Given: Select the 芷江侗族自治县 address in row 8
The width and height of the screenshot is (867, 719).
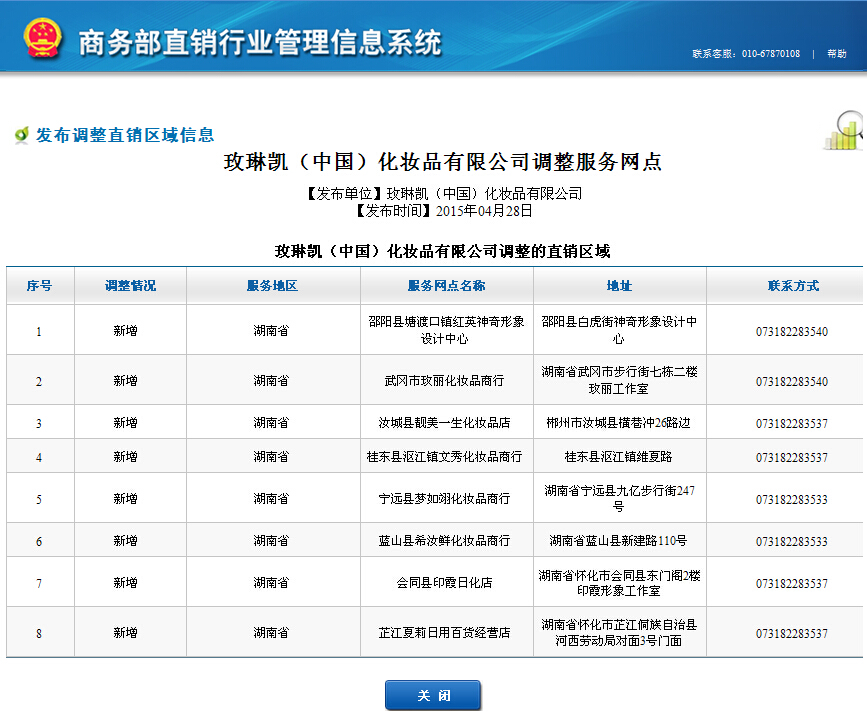Looking at the screenshot, I should (619, 633).
